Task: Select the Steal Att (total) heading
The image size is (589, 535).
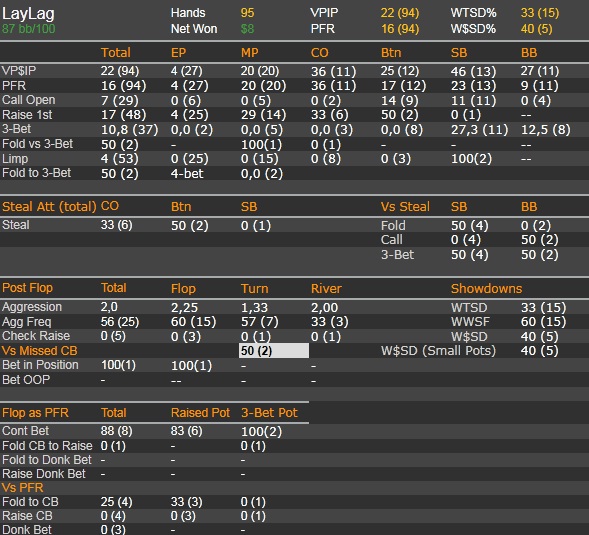Action: tap(49, 207)
